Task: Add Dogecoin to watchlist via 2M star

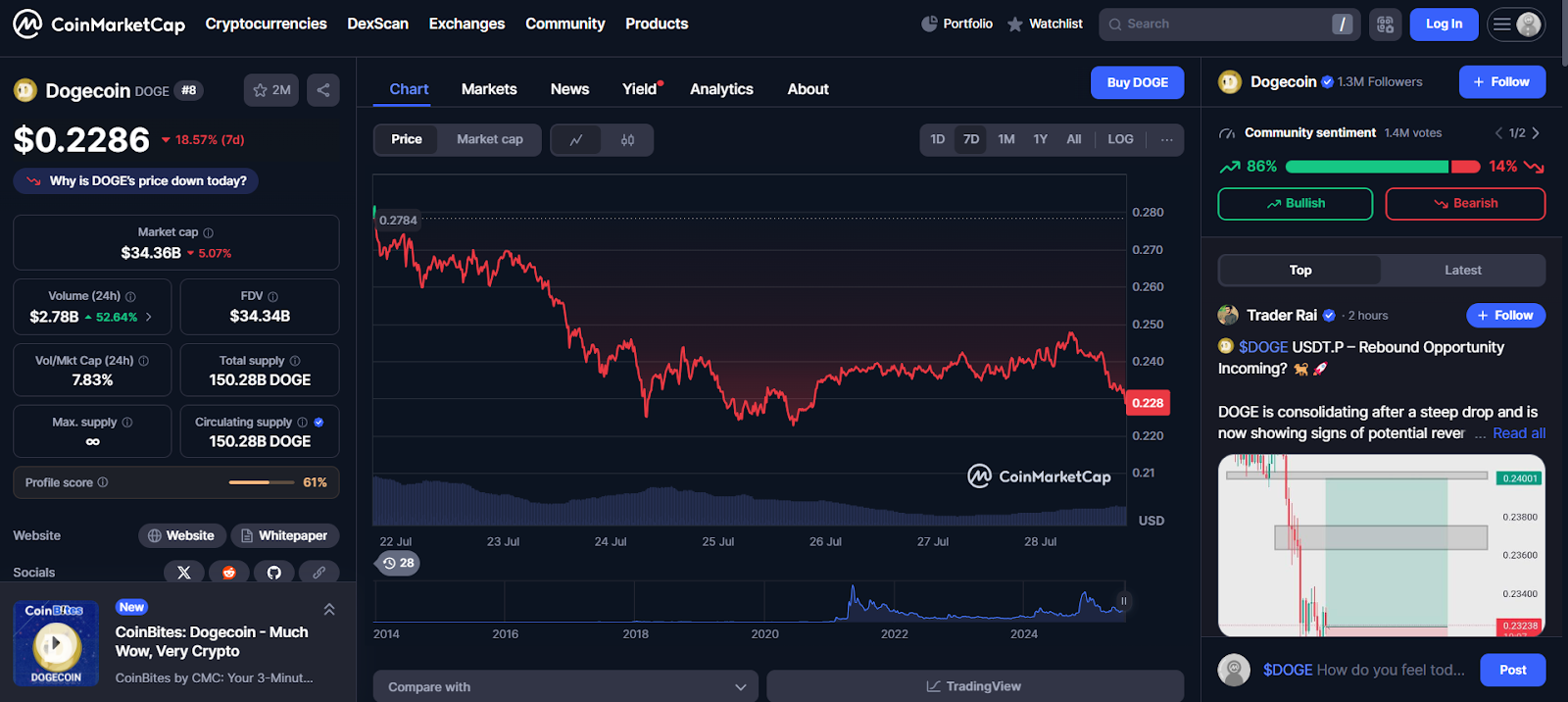Action: click(271, 90)
